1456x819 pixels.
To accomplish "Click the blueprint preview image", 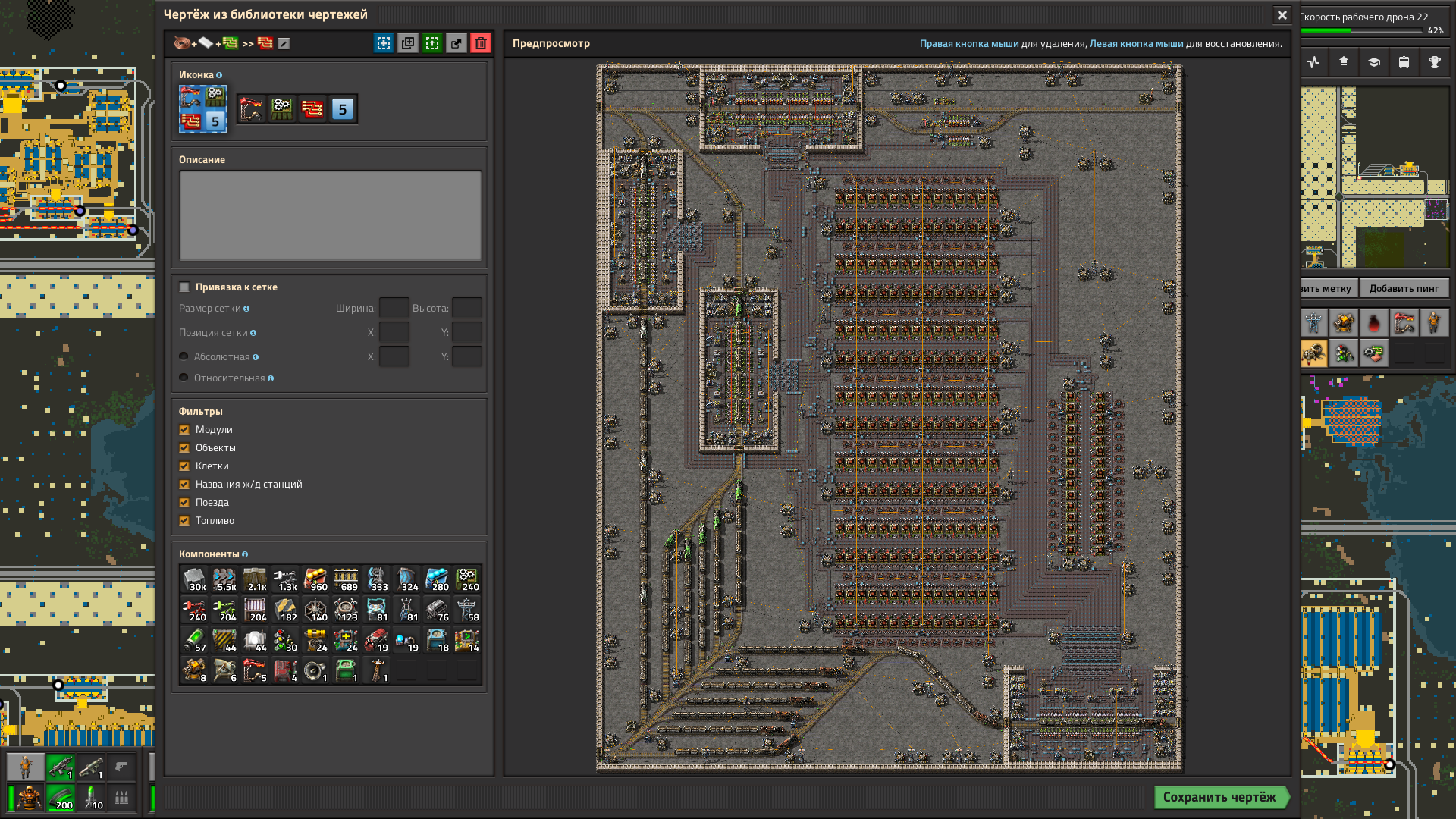I will pos(889,417).
